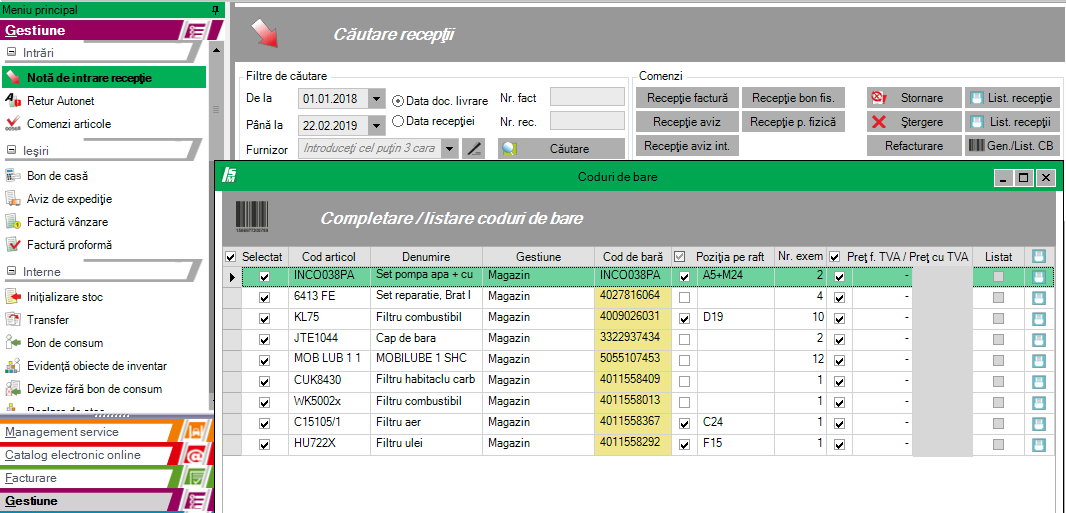The height and width of the screenshot is (513, 1066).
Task: Click the Ștergere button
Action: pos(914,122)
